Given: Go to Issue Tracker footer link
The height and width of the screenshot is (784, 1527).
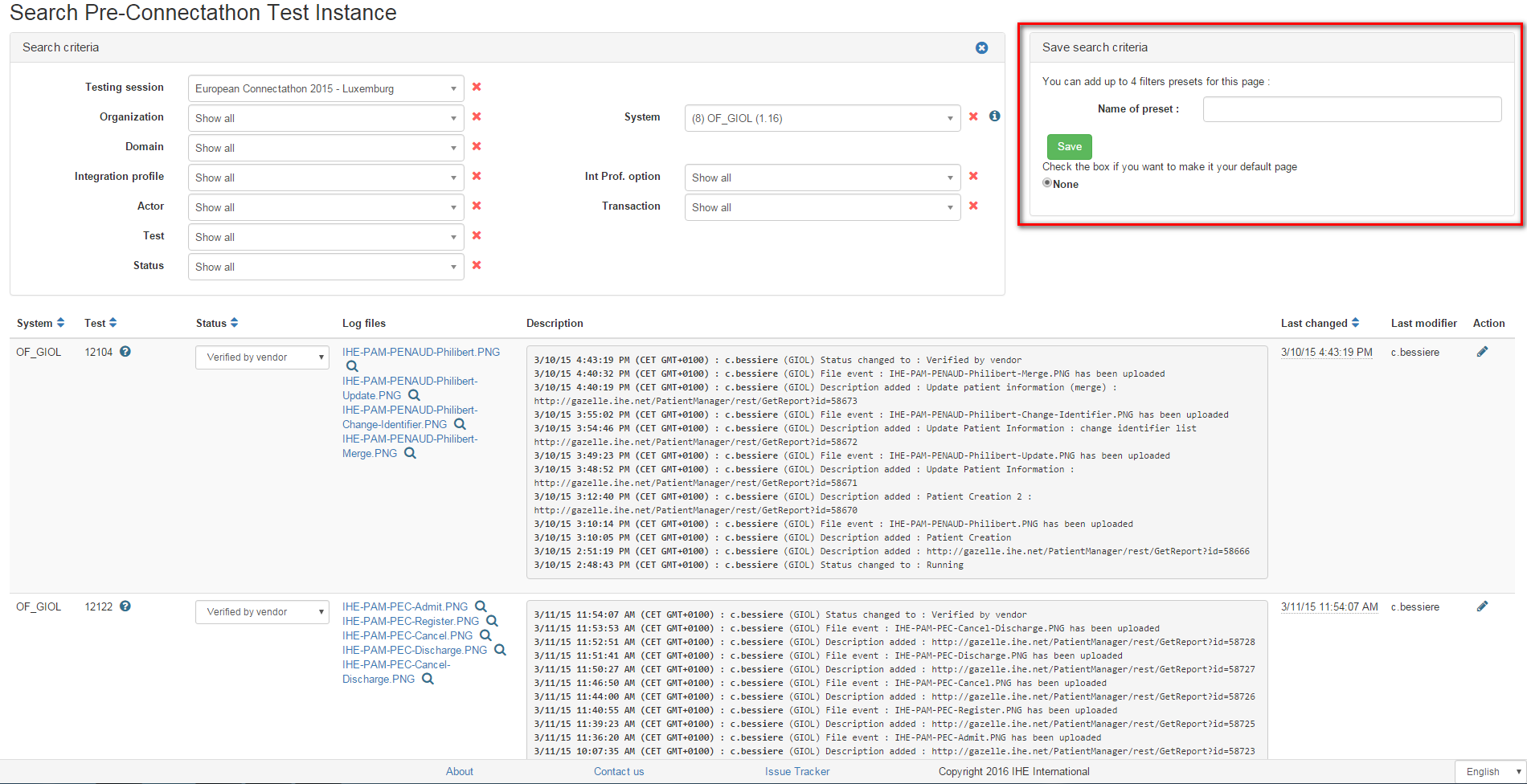Looking at the screenshot, I should (x=796, y=771).
